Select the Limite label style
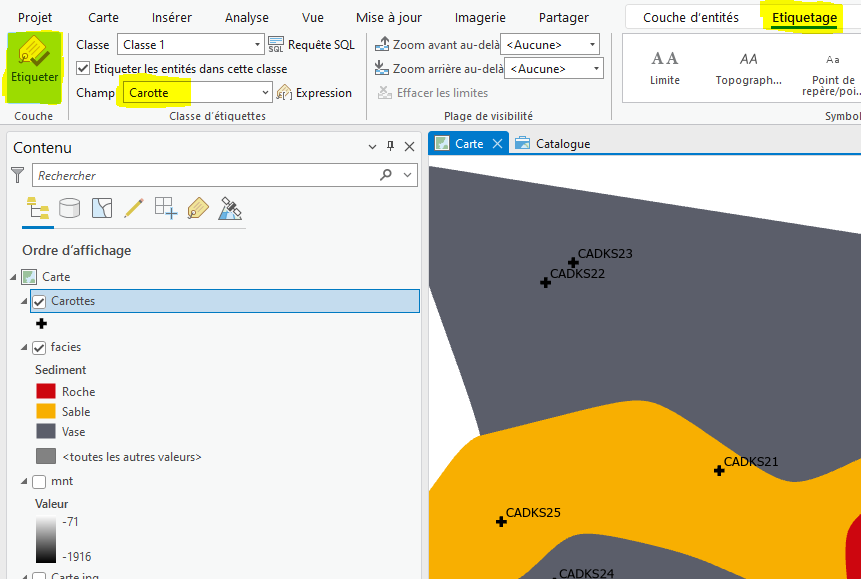The width and height of the screenshot is (861, 579). click(665, 67)
